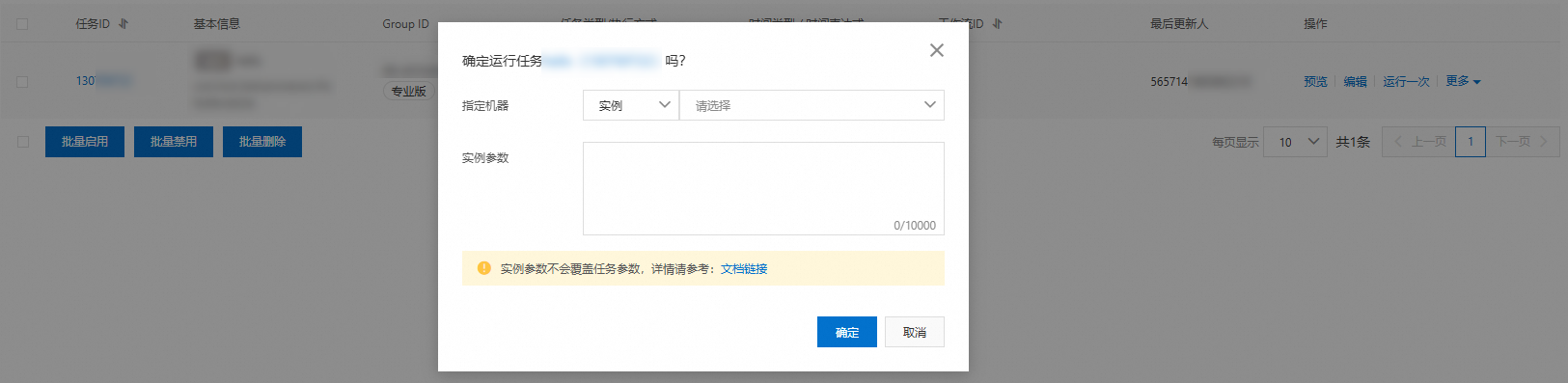The image size is (1568, 383).
Task: Click the 基本信息 column header
Action: pyautogui.click(x=217, y=24)
